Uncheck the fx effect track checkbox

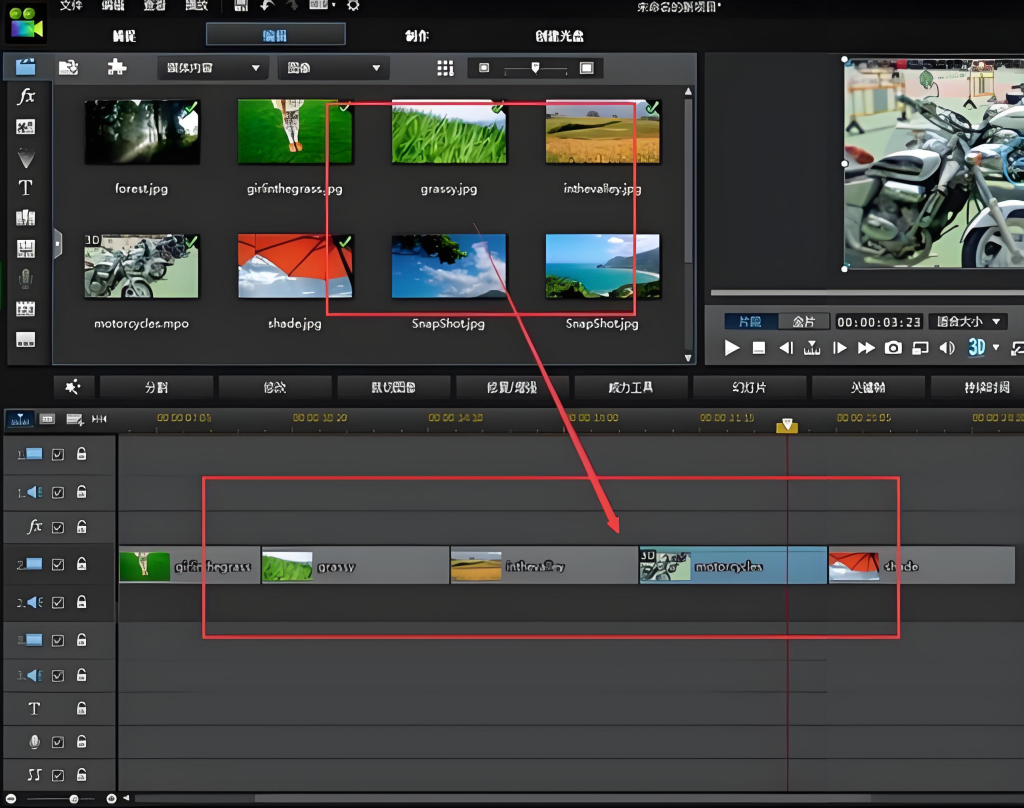[x=58, y=527]
